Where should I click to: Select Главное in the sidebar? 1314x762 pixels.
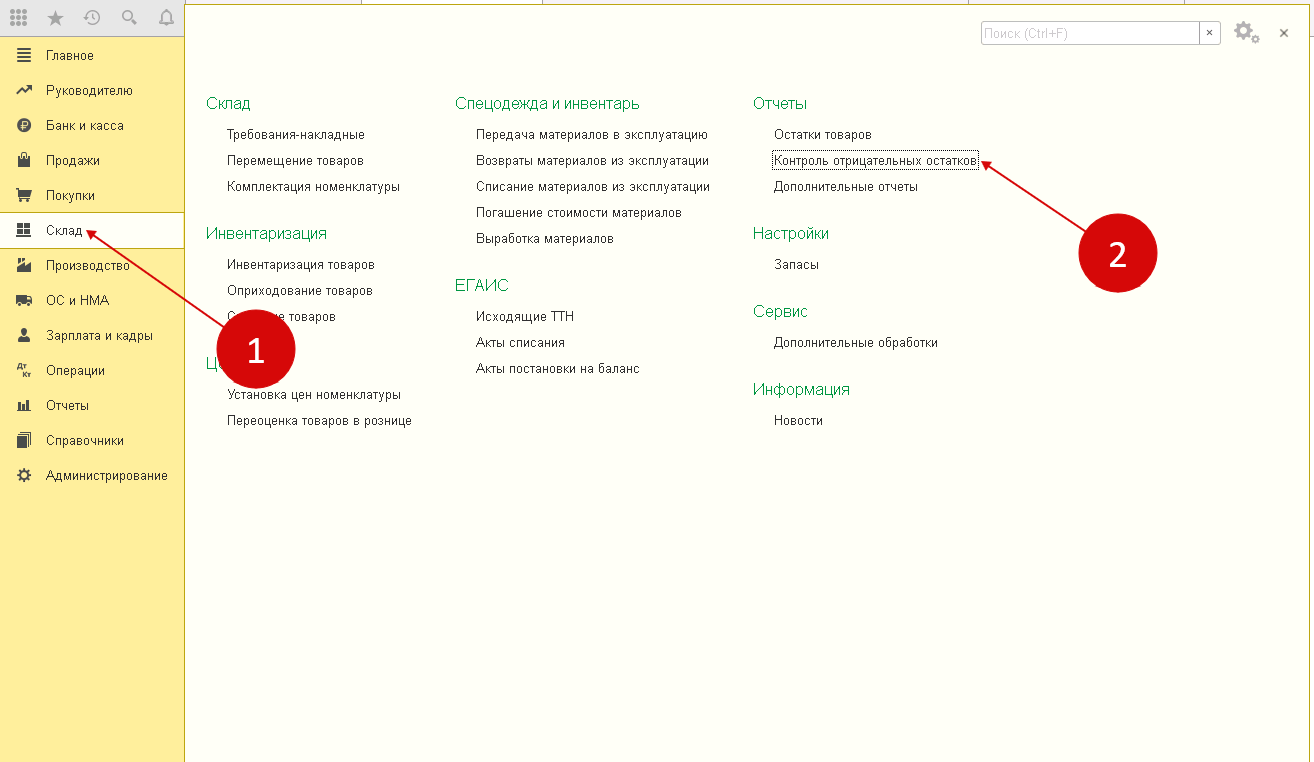tap(69, 56)
